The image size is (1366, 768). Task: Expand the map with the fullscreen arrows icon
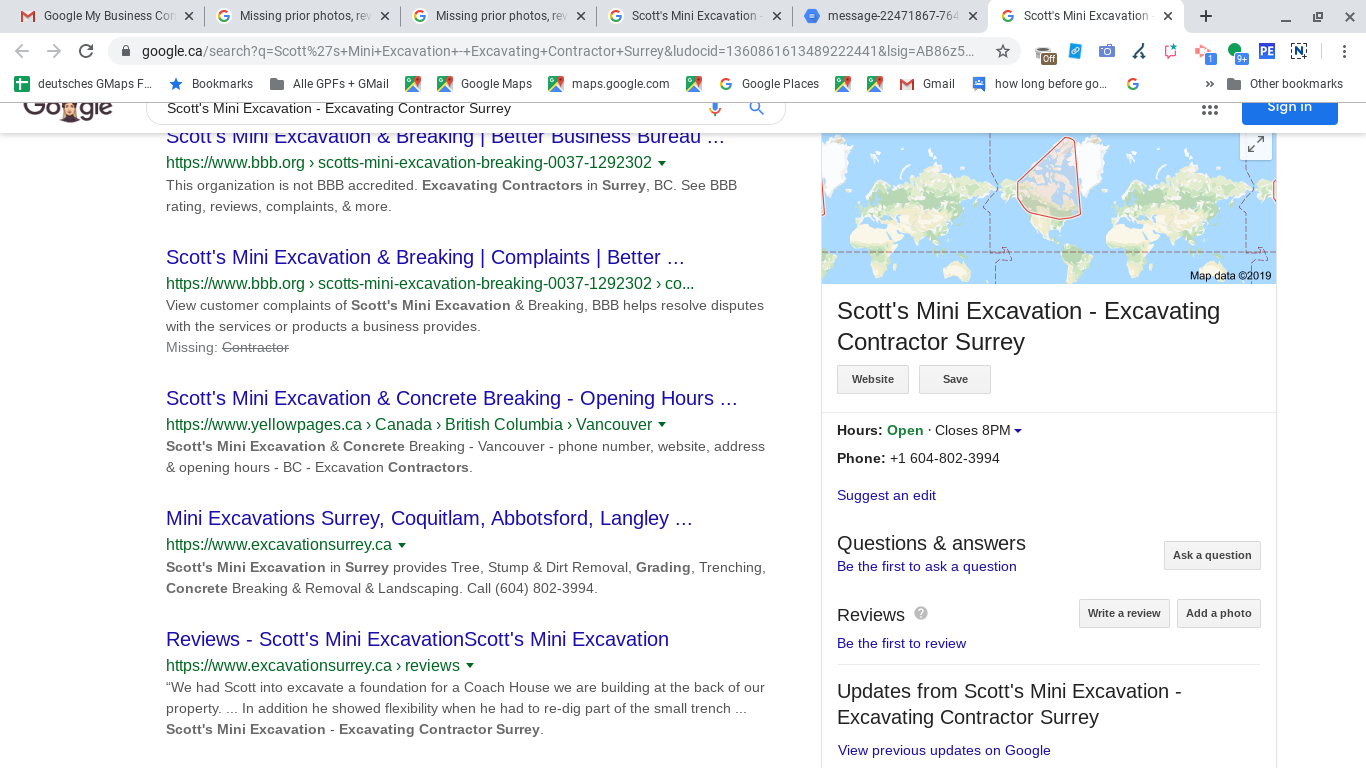coord(1256,145)
